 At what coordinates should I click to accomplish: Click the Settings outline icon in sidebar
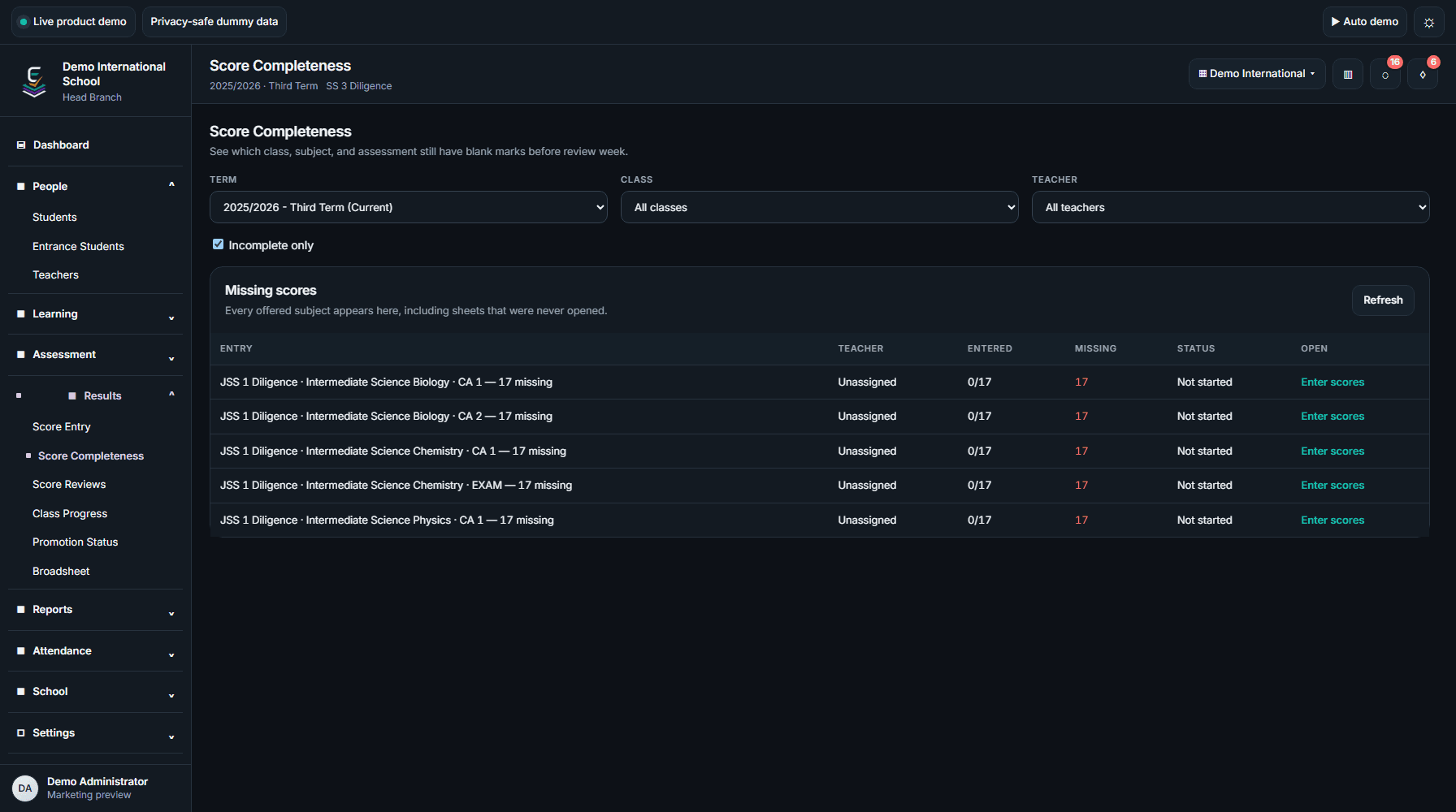(x=21, y=733)
